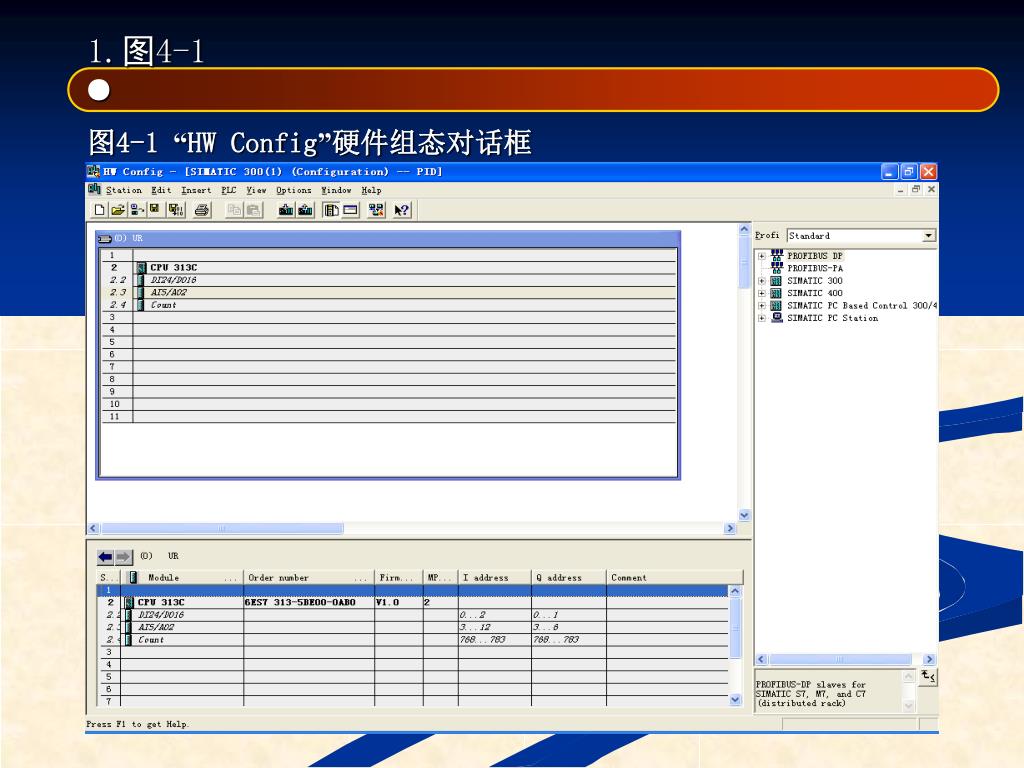Click the Open folder toolbar icon
The image size is (1024, 768).
tap(118, 210)
